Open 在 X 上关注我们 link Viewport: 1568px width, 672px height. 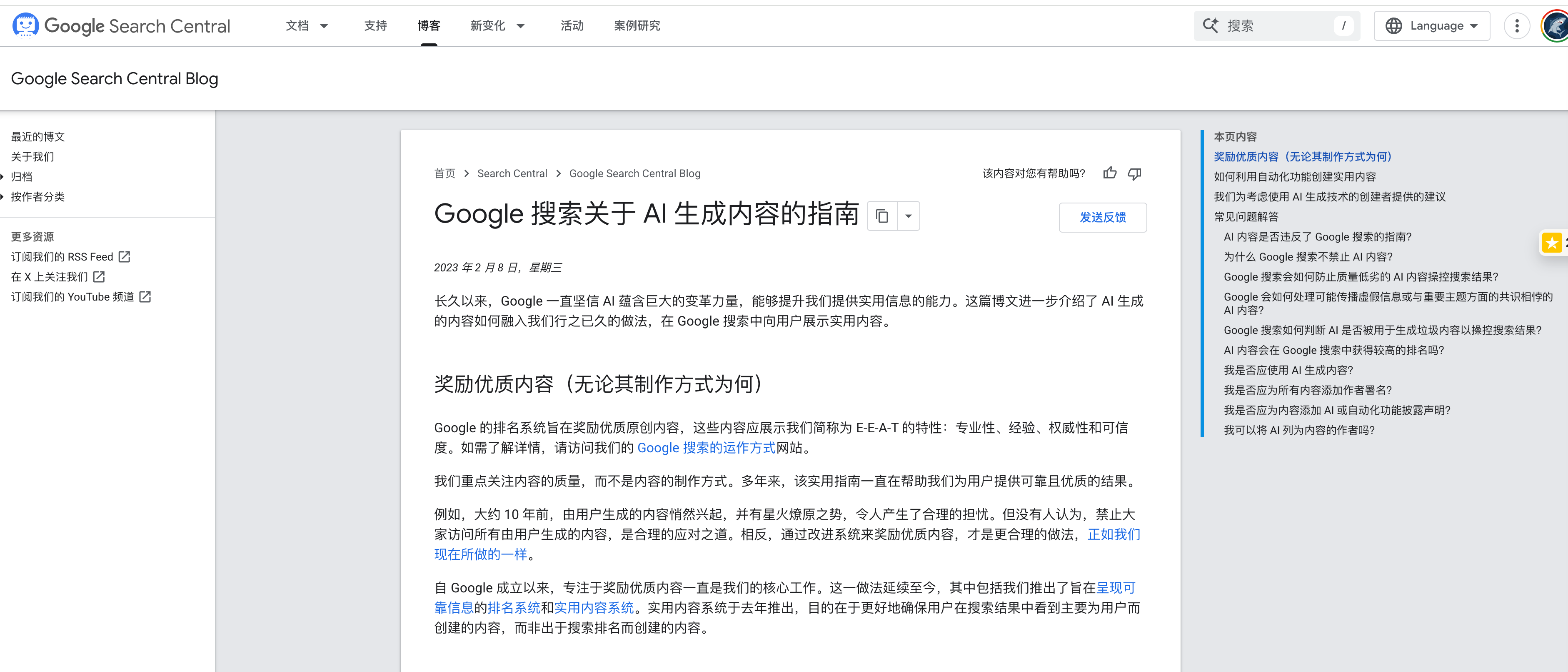(49, 277)
